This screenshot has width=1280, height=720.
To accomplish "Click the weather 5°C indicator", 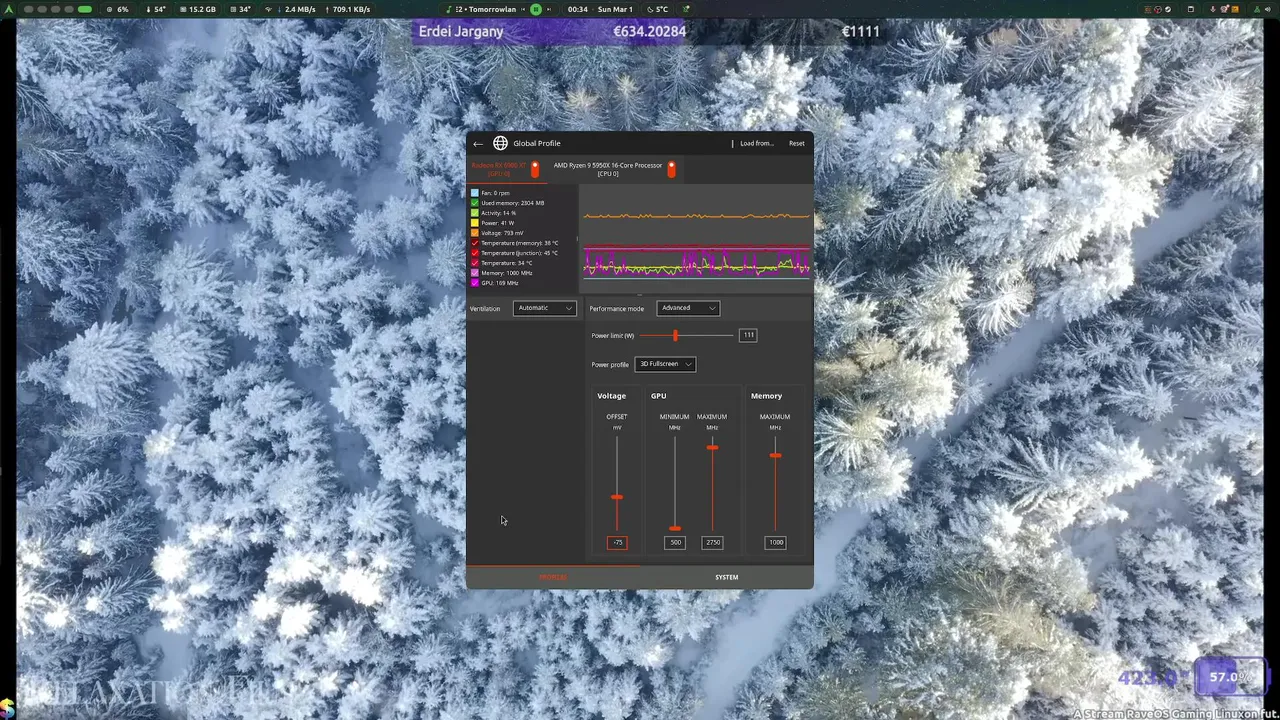I will pos(657,9).
